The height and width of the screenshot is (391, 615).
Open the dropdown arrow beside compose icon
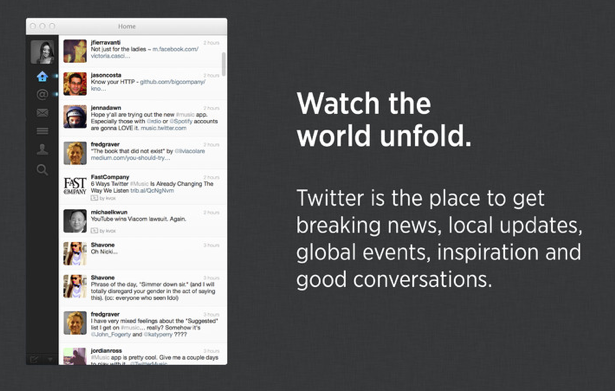(50, 359)
